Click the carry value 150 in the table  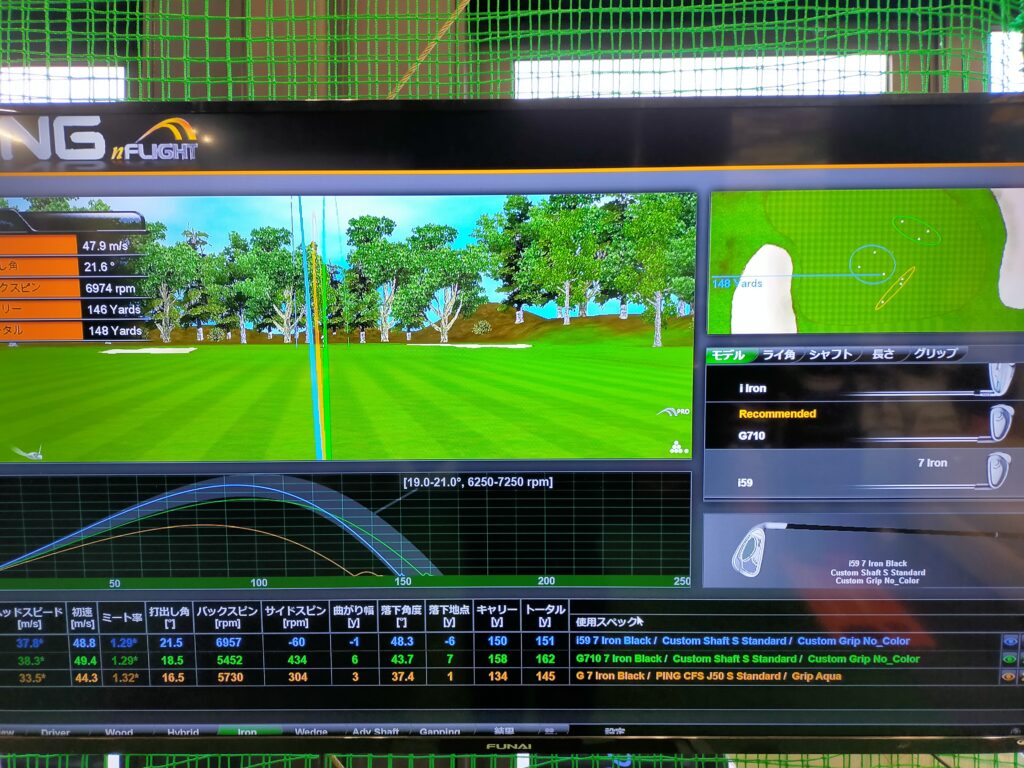(497, 641)
